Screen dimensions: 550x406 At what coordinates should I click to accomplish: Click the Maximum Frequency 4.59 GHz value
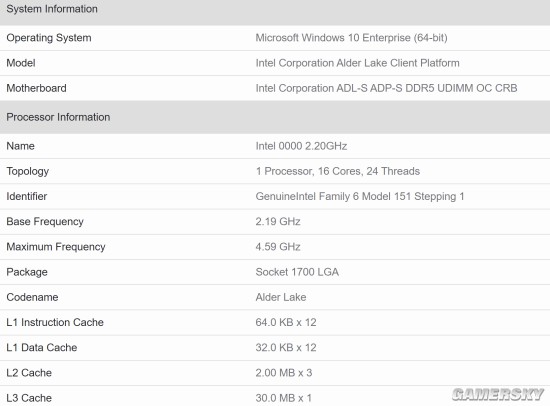[x=278, y=247]
